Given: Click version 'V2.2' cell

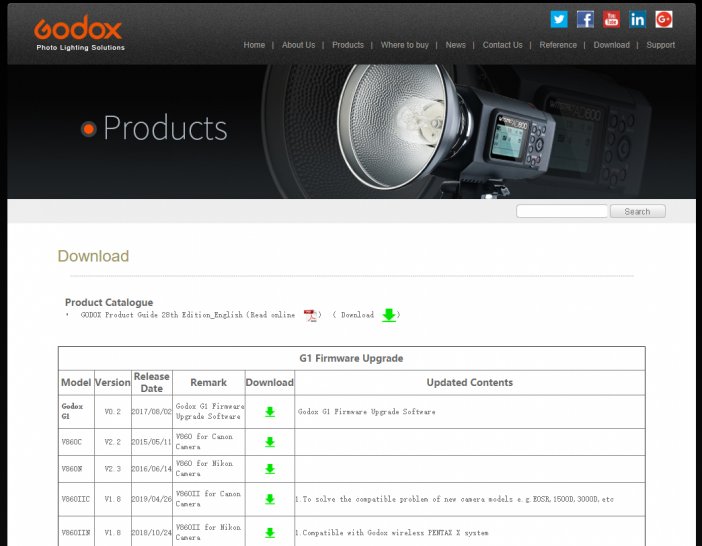Looking at the screenshot, I should (112, 442).
